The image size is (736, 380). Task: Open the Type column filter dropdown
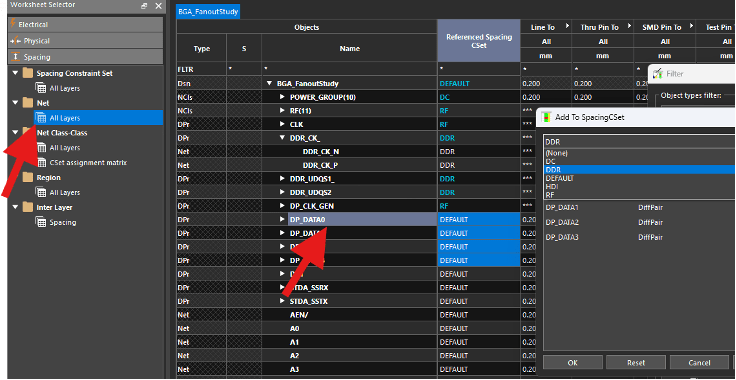pos(202,69)
